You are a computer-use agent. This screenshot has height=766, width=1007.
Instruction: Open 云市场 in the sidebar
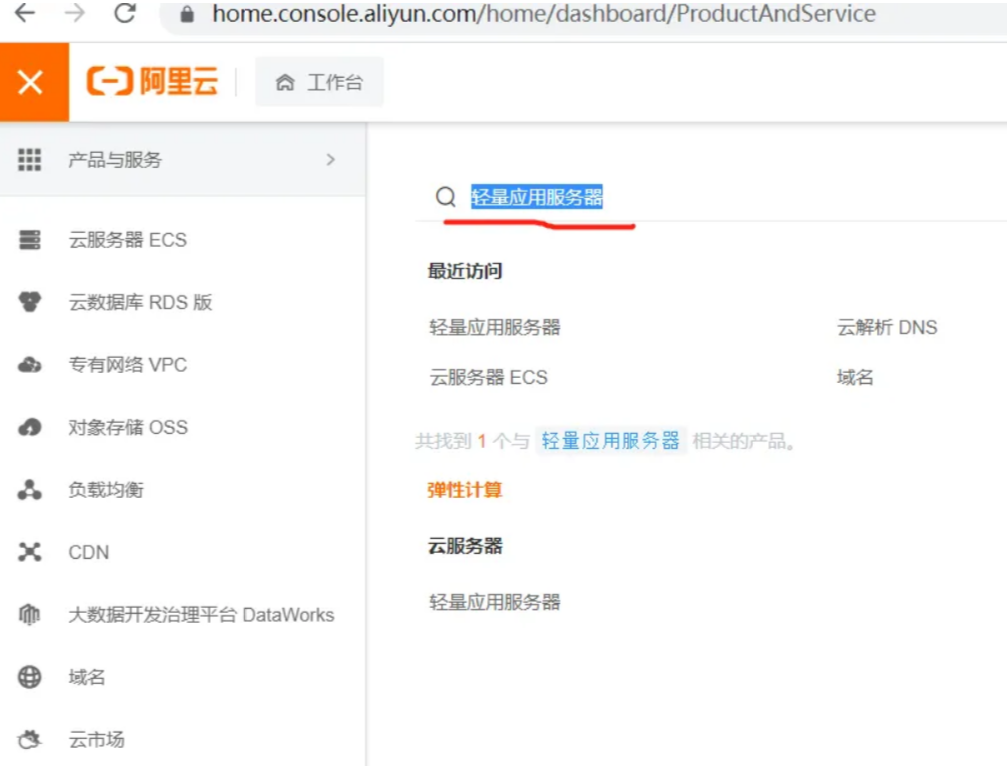96,740
